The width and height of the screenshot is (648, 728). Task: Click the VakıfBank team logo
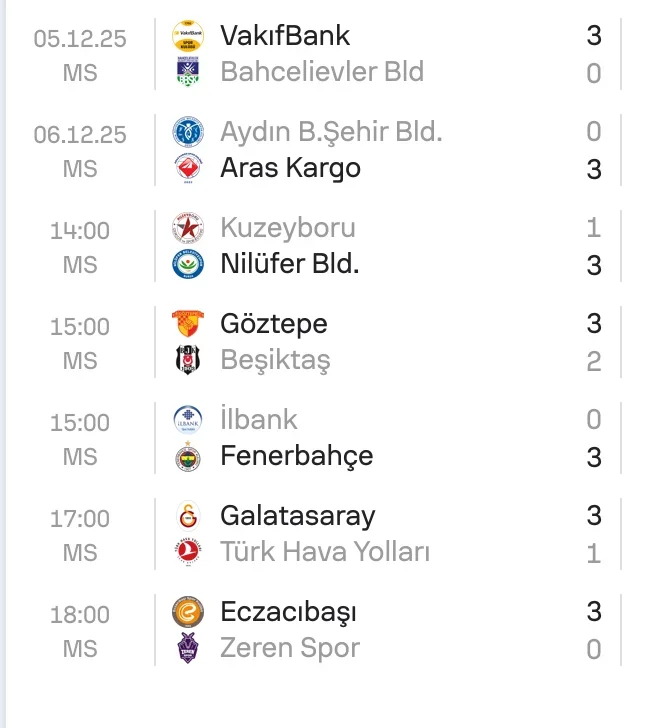click(187, 36)
